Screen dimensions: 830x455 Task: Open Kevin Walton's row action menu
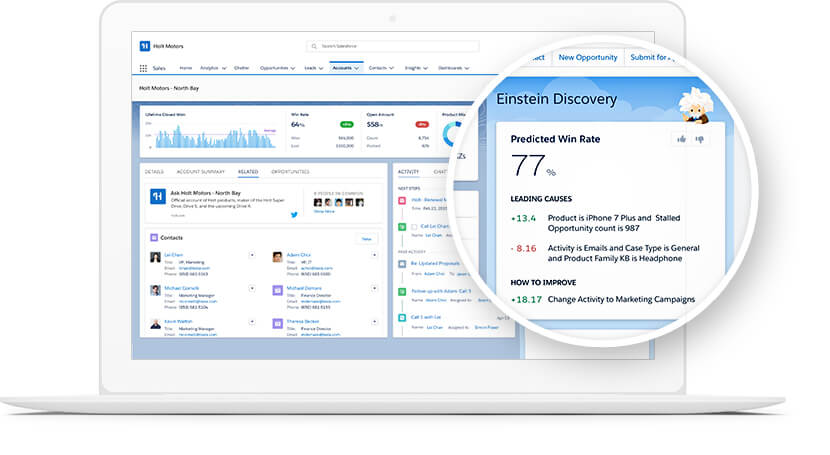(x=252, y=322)
